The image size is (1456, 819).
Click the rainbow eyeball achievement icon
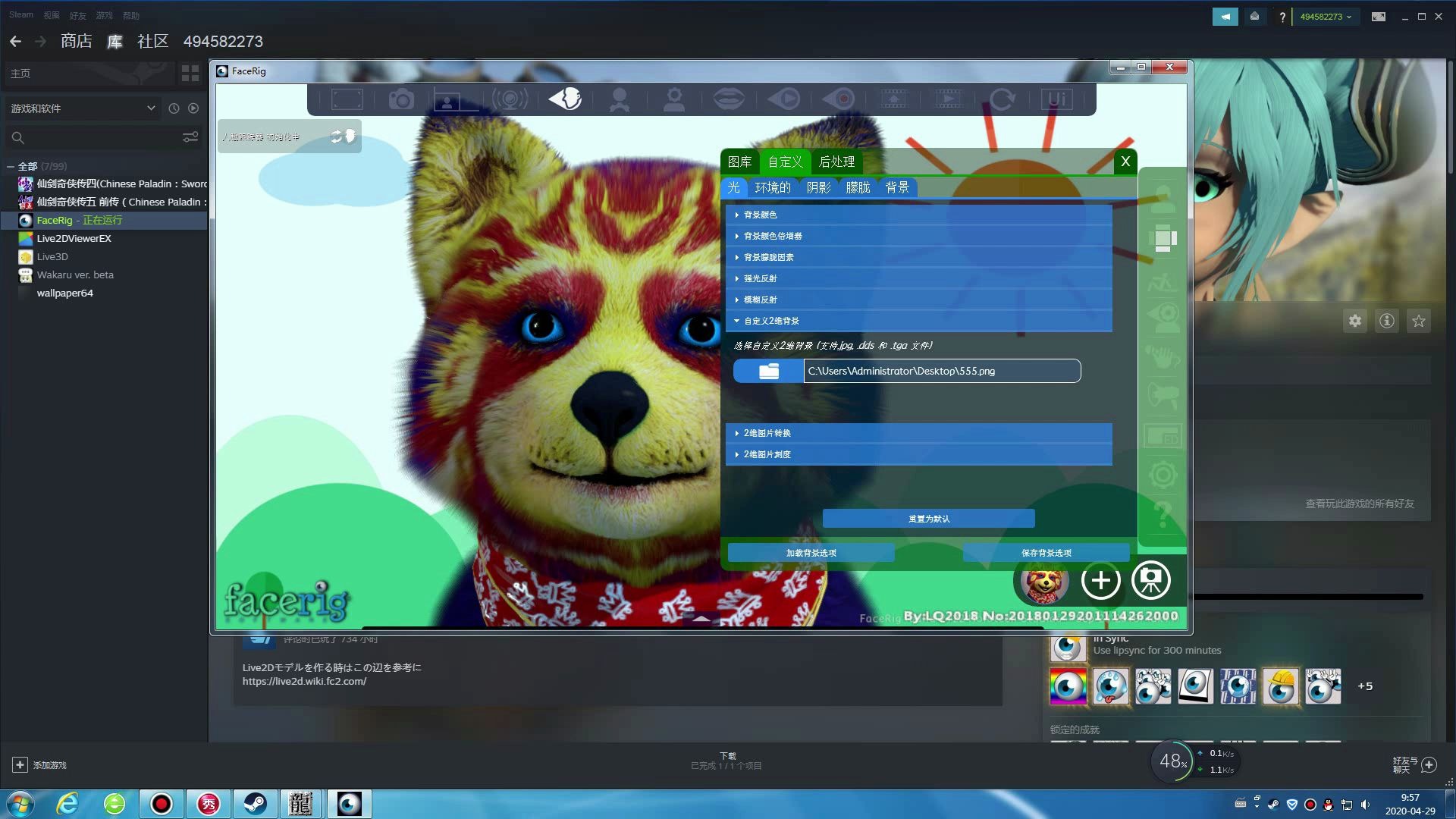[1068, 687]
